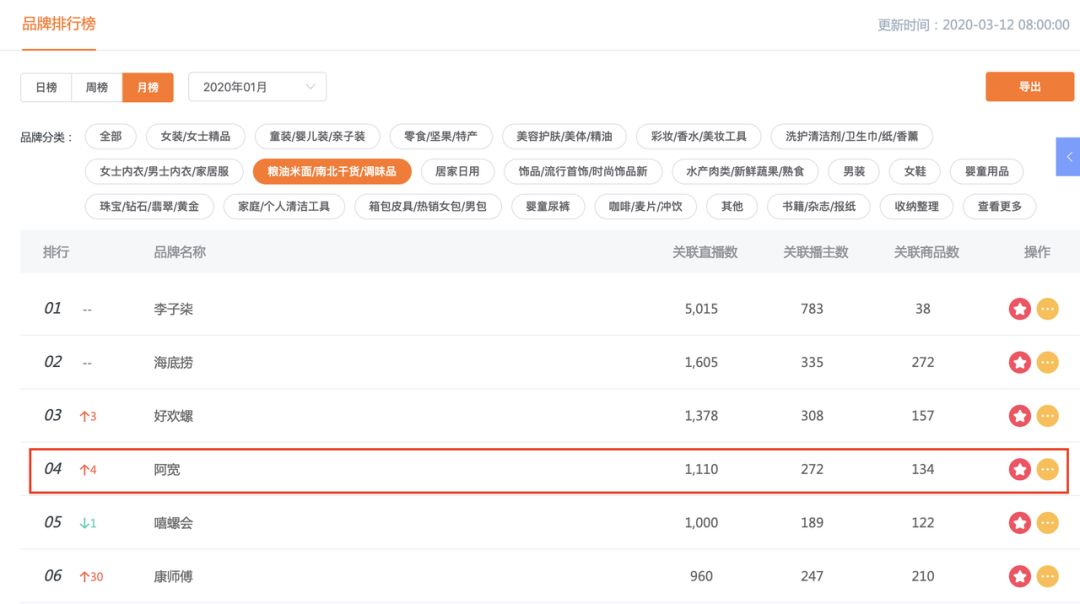Expand the blue side panel arrow
Viewport: 1080px width, 604px height.
point(1068,157)
